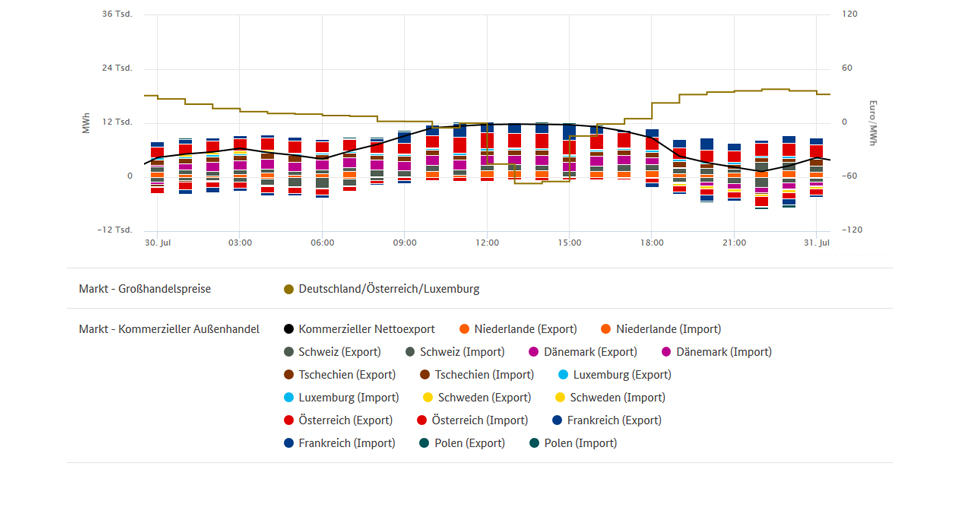Click the Schweden (Import) legend label

(618, 398)
